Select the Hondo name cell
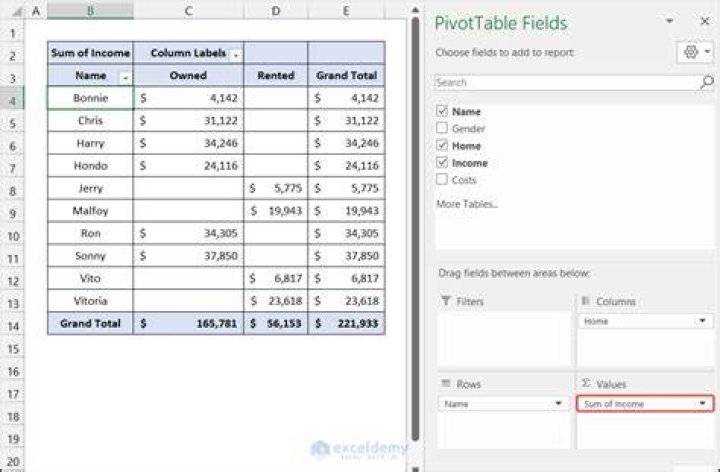The height and width of the screenshot is (472, 720). (x=90, y=165)
